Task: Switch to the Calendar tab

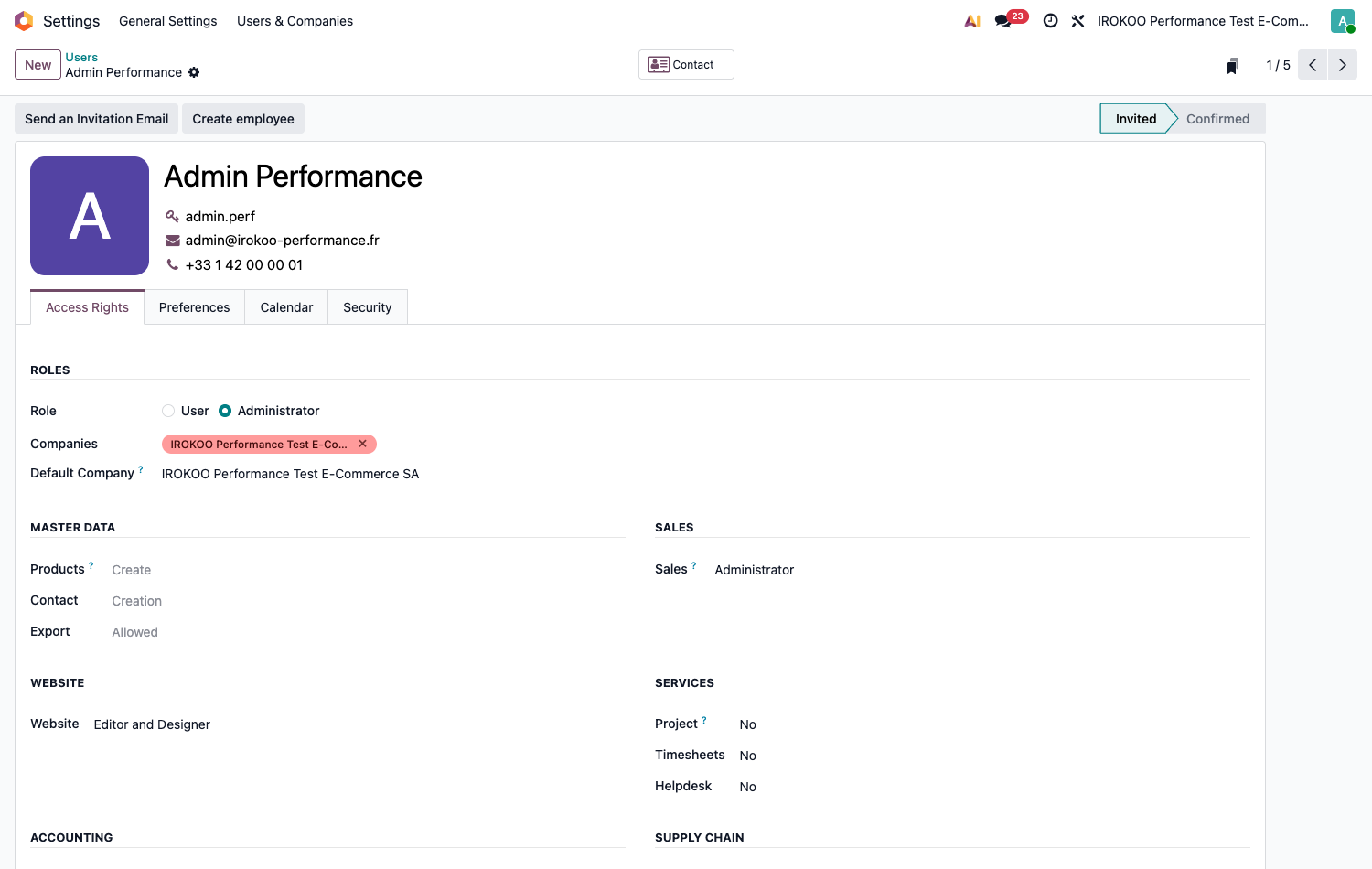Action: click(x=286, y=307)
